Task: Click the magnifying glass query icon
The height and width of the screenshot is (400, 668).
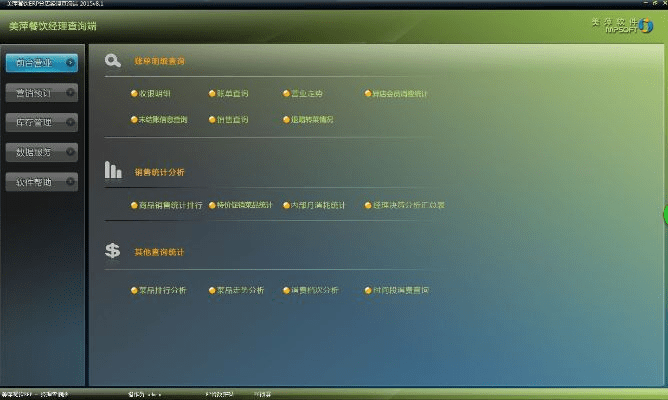Action: click(114, 61)
